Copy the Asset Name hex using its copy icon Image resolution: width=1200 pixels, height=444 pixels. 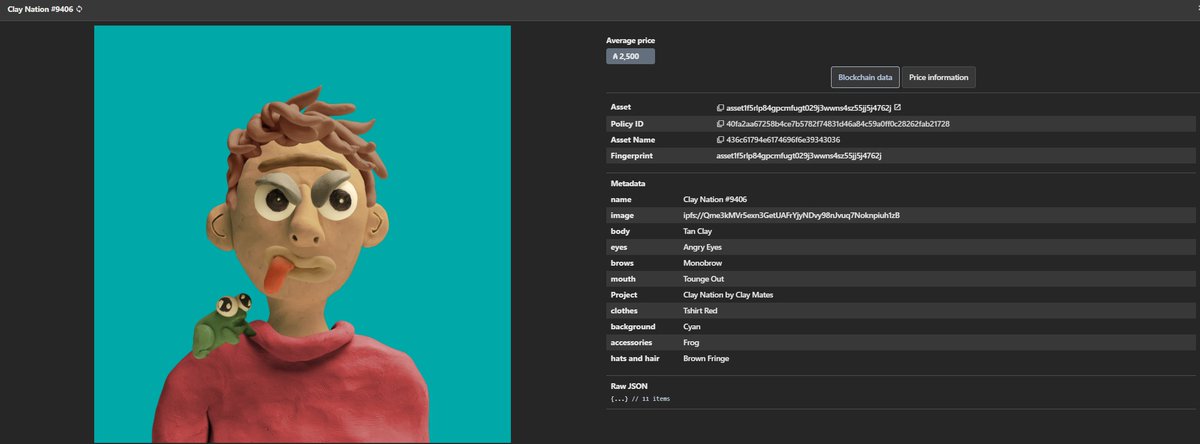point(720,139)
